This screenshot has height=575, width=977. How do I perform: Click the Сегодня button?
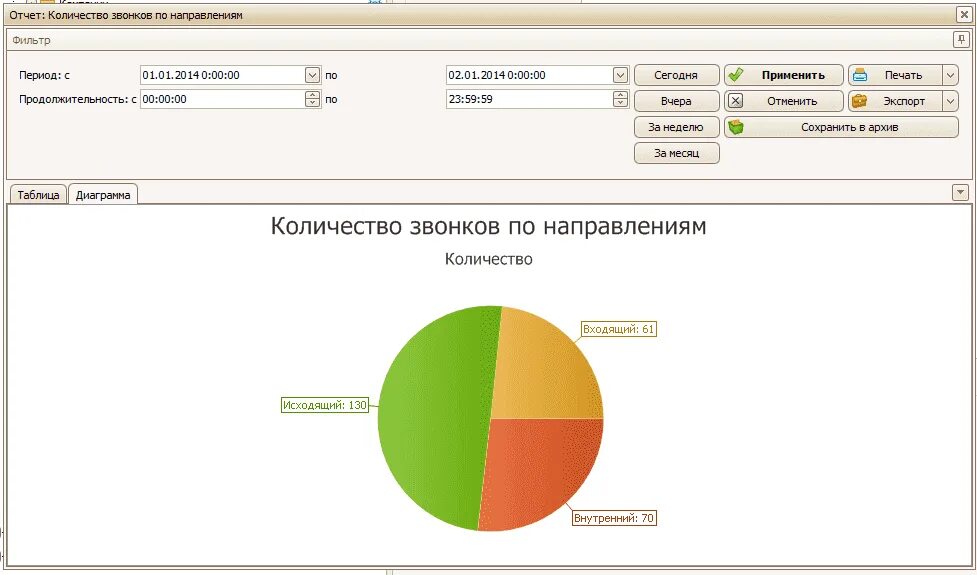coord(677,75)
